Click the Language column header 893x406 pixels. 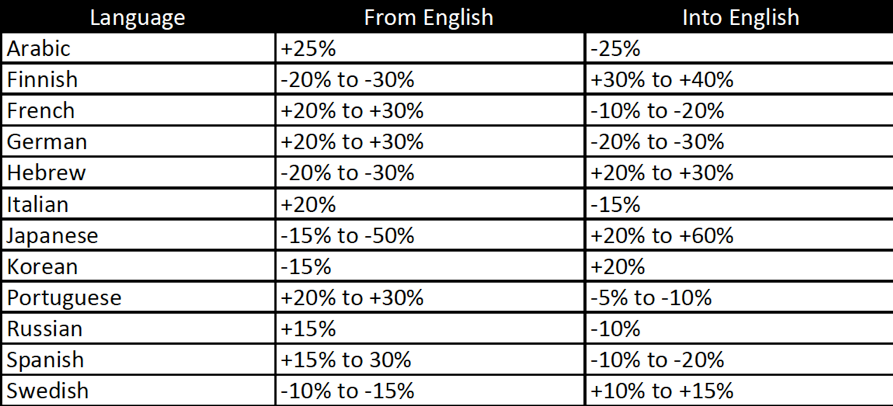(x=137, y=17)
